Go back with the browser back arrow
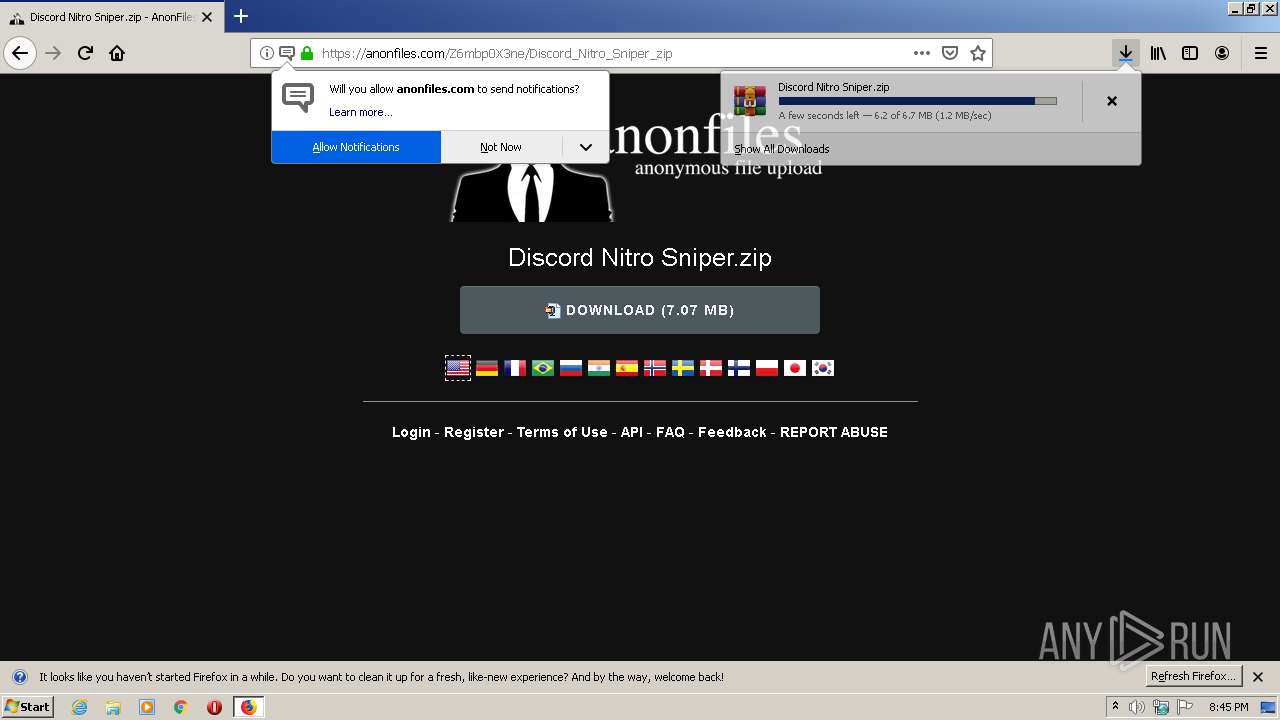Viewport: 1280px width, 720px height. point(20,53)
